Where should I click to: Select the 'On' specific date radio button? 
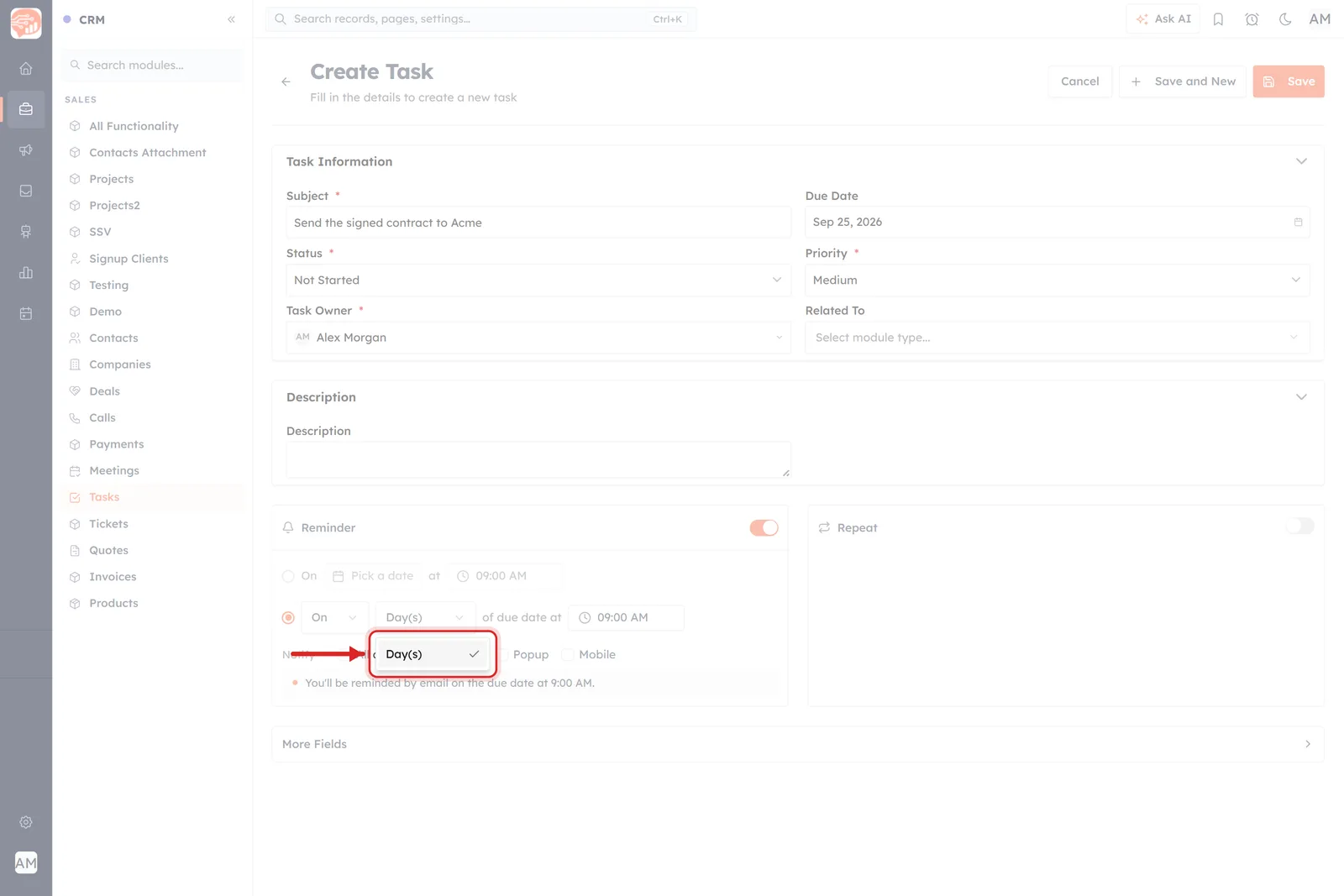288,576
